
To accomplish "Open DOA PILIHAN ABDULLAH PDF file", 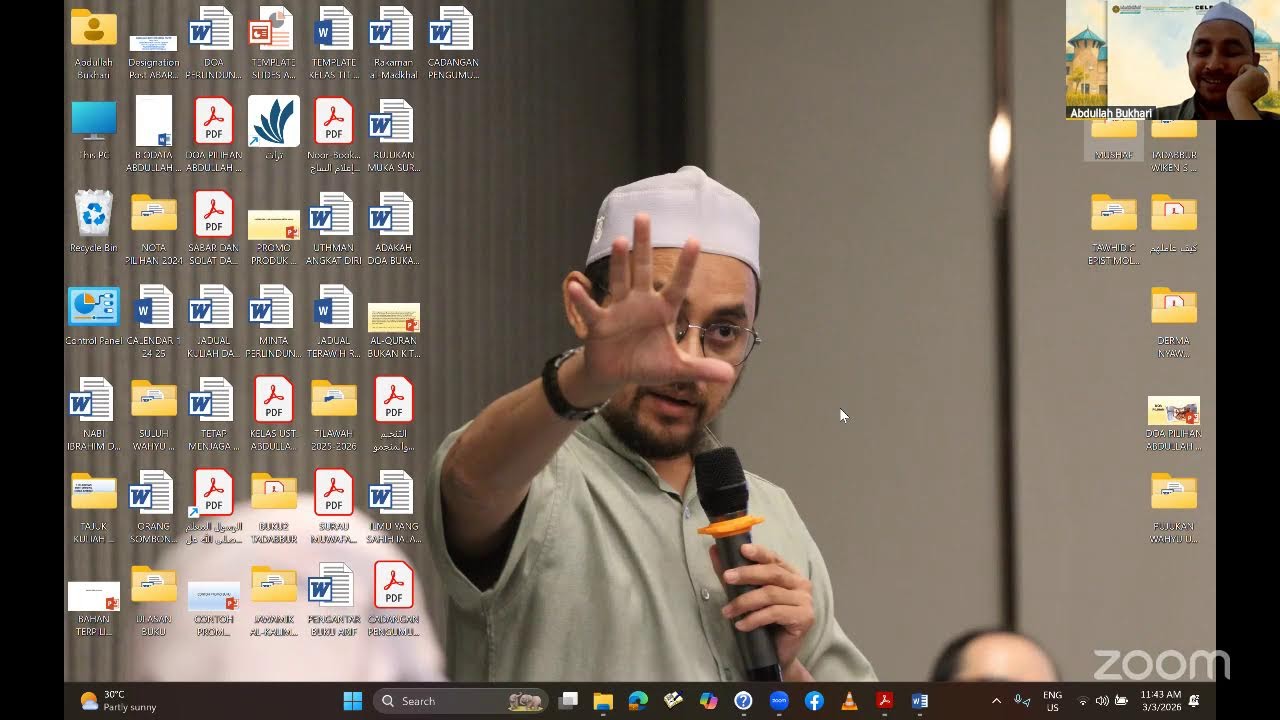I will tap(213, 135).
